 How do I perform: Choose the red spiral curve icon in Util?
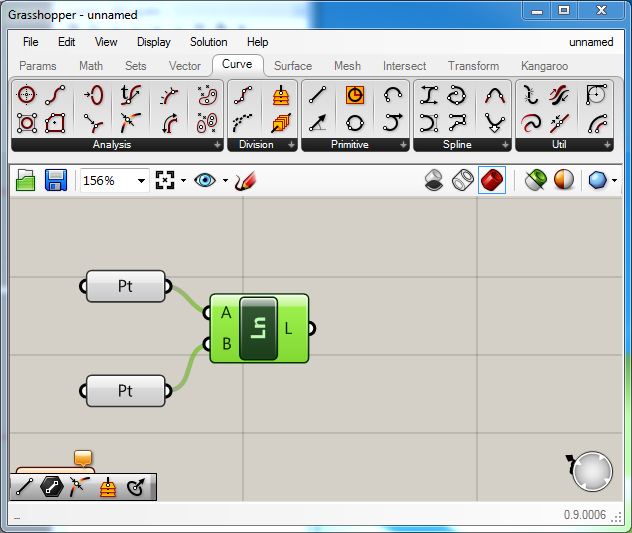pyautogui.click(x=531, y=123)
